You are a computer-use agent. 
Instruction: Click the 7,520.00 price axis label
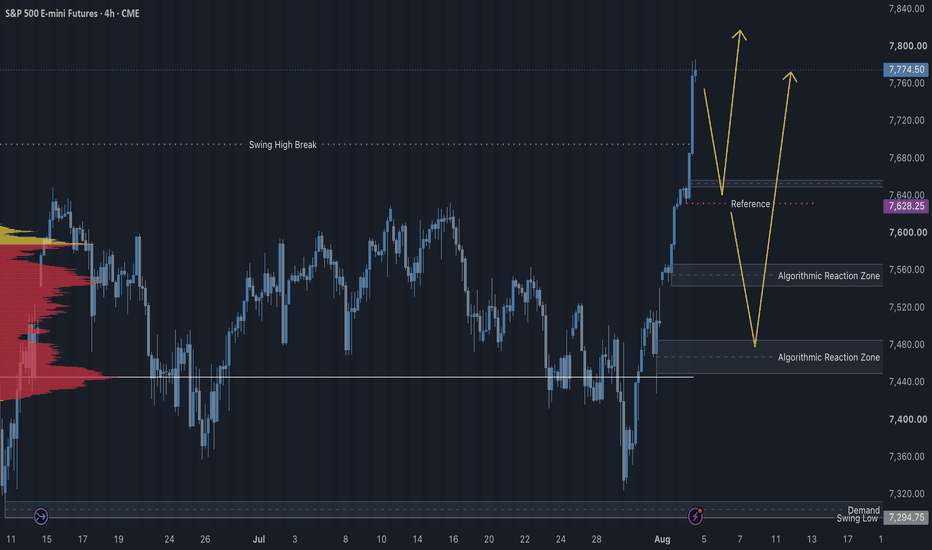click(x=908, y=307)
